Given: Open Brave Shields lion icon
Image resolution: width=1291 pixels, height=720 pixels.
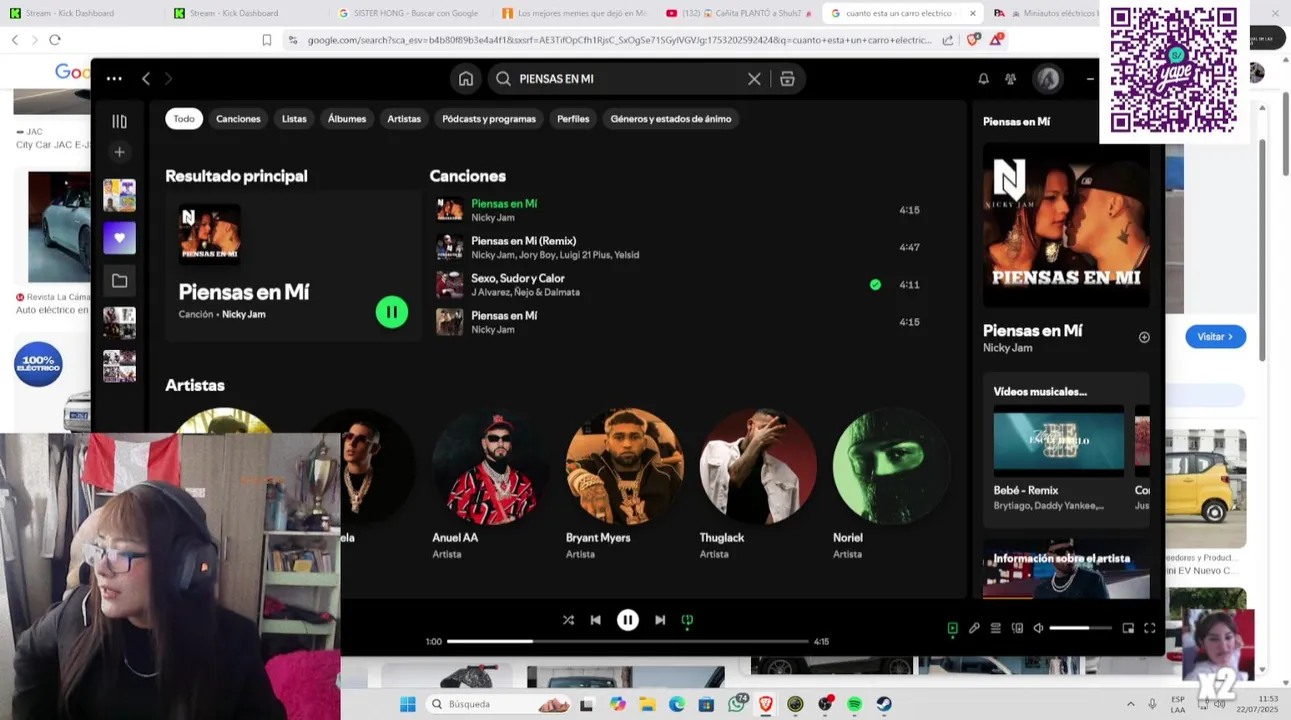Looking at the screenshot, I should tap(973, 40).
